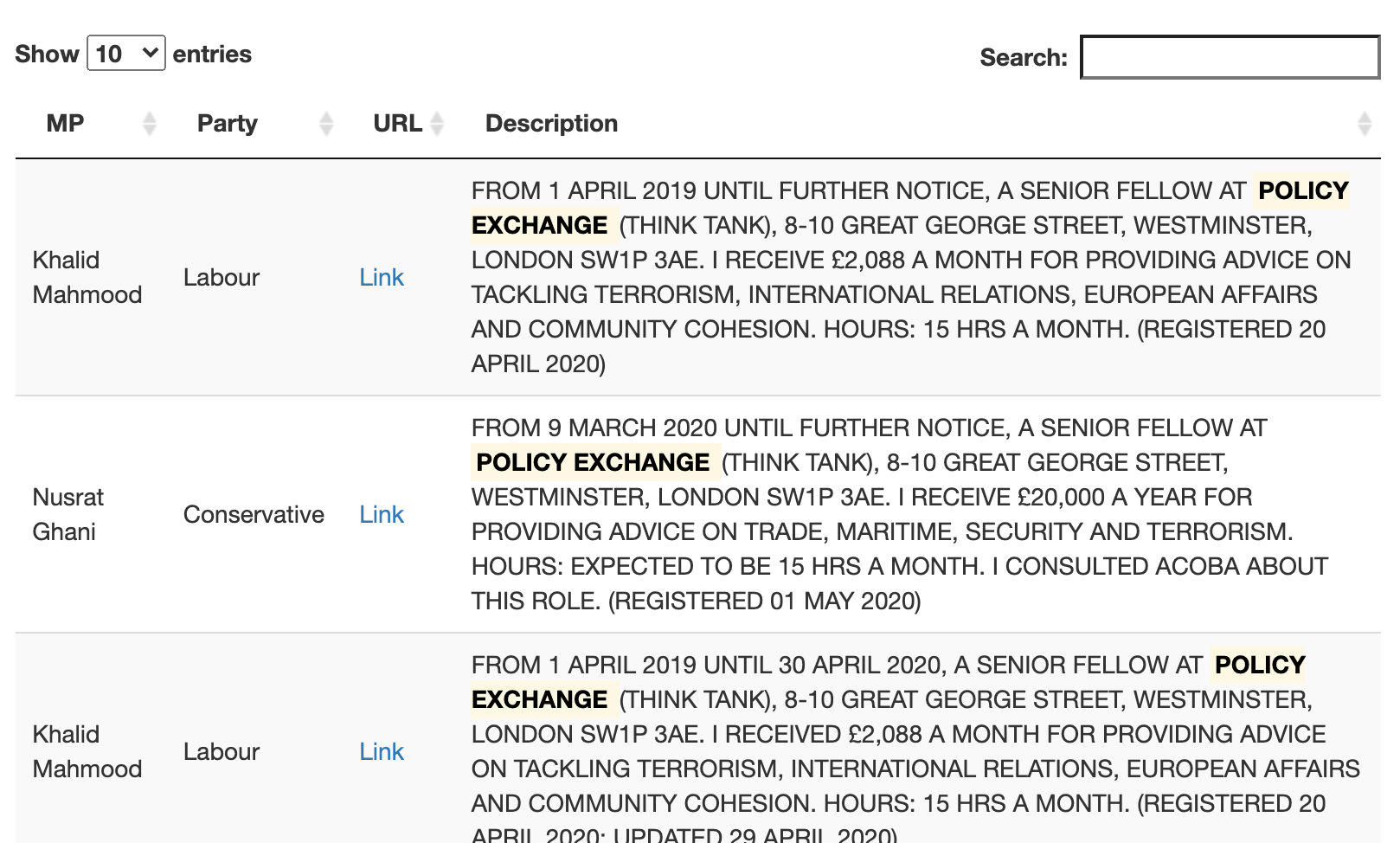Sort table by URL column
This screenshot has width=1400, height=843.
pyautogui.click(x=437, y=124)
